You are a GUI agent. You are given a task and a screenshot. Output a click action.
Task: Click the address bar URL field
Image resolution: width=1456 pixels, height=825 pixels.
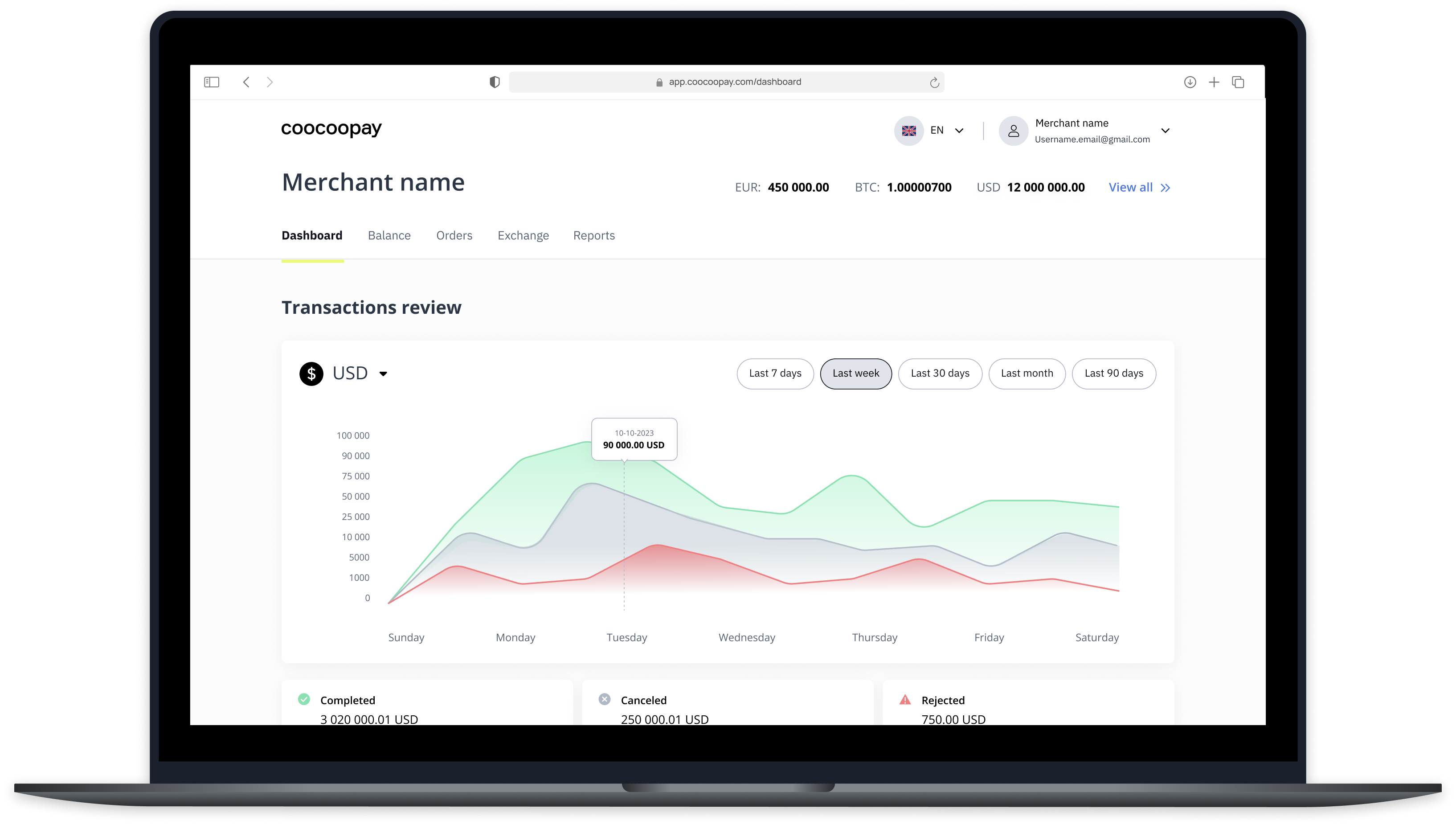click(735, 82)
